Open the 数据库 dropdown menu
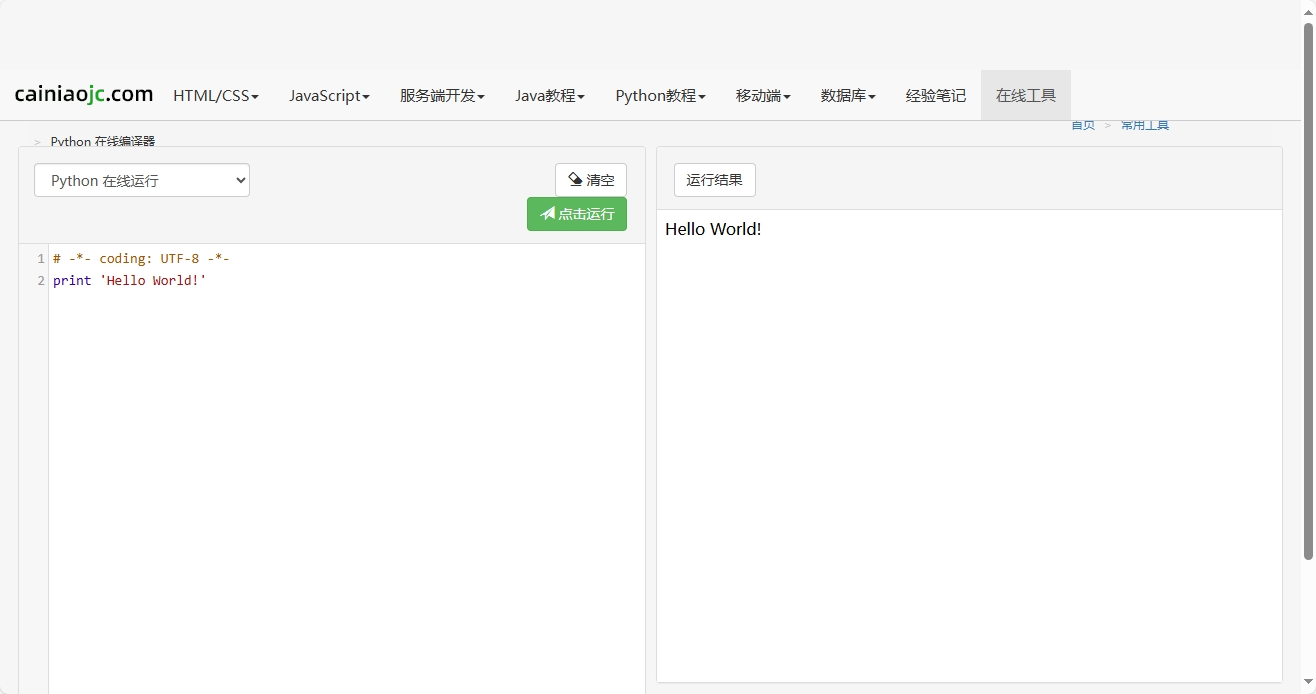Screen dimensions: 1316x694 coord(848,96)
